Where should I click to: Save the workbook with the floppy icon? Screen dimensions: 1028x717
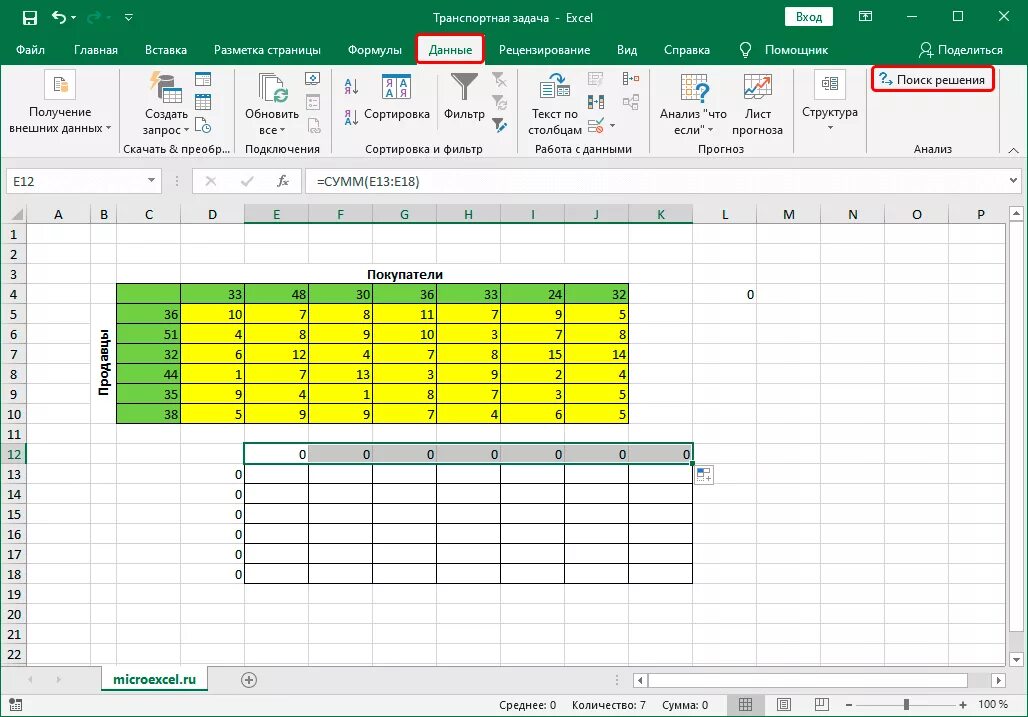coord(30,18)
